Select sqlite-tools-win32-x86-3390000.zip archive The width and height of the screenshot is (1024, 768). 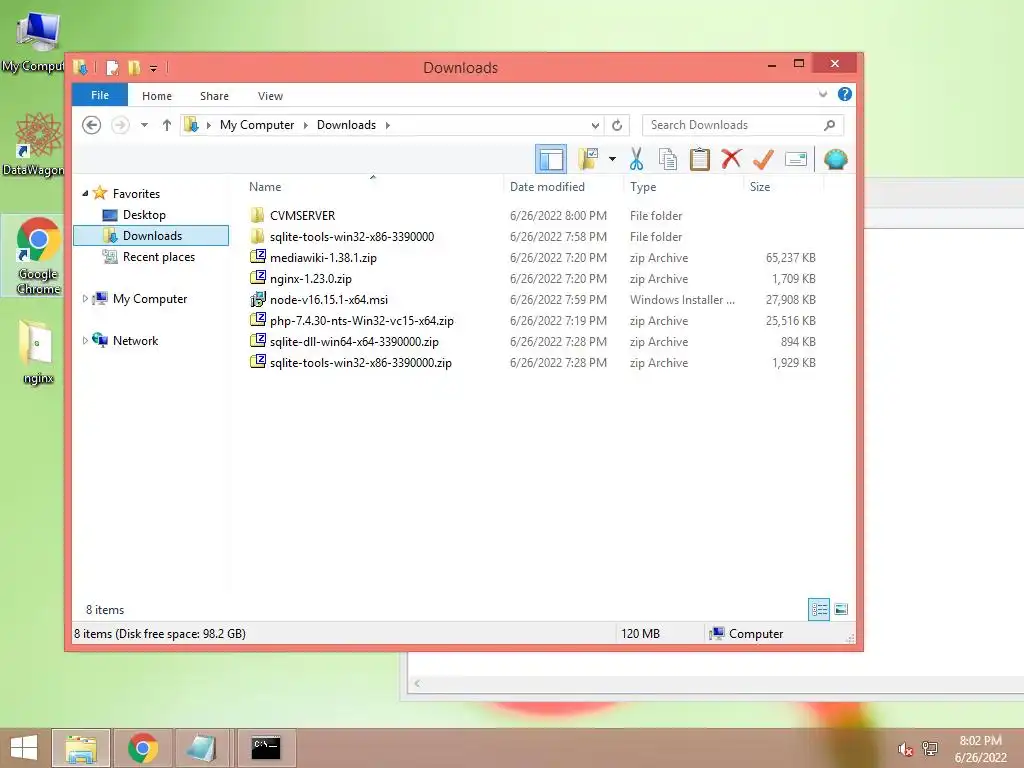(x=360, y=362)
